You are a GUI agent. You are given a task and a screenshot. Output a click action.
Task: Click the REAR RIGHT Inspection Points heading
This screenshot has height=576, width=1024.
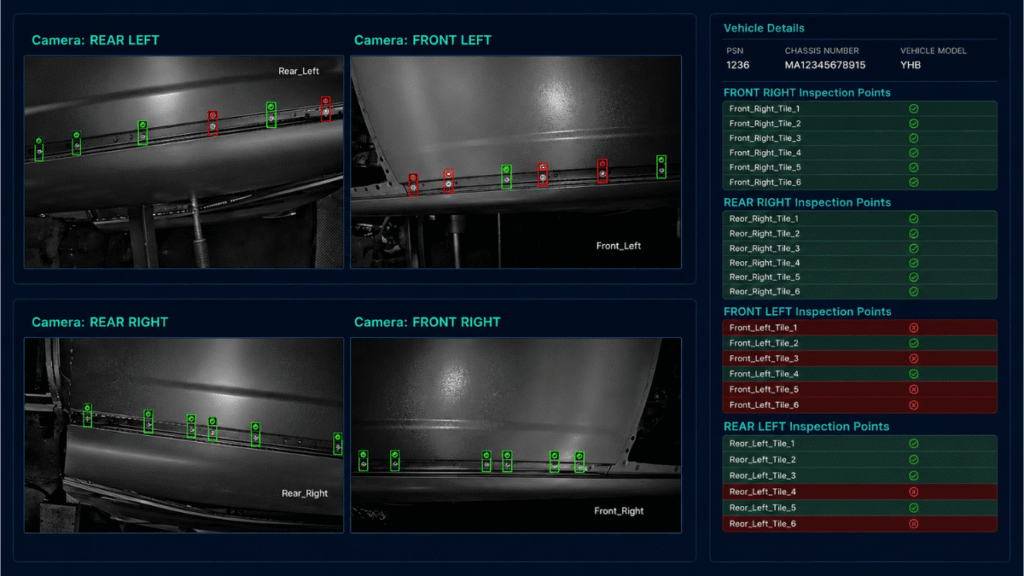[807, 202]
